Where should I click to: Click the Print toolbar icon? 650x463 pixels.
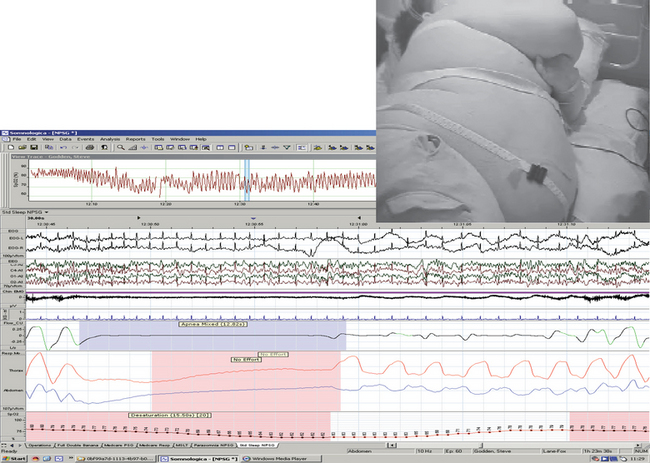90,147
